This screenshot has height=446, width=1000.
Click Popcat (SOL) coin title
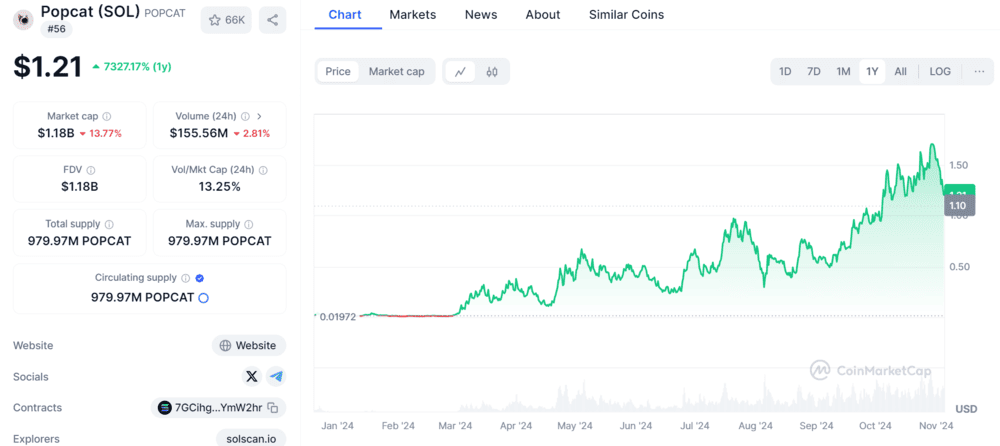[x=91, y=11]
